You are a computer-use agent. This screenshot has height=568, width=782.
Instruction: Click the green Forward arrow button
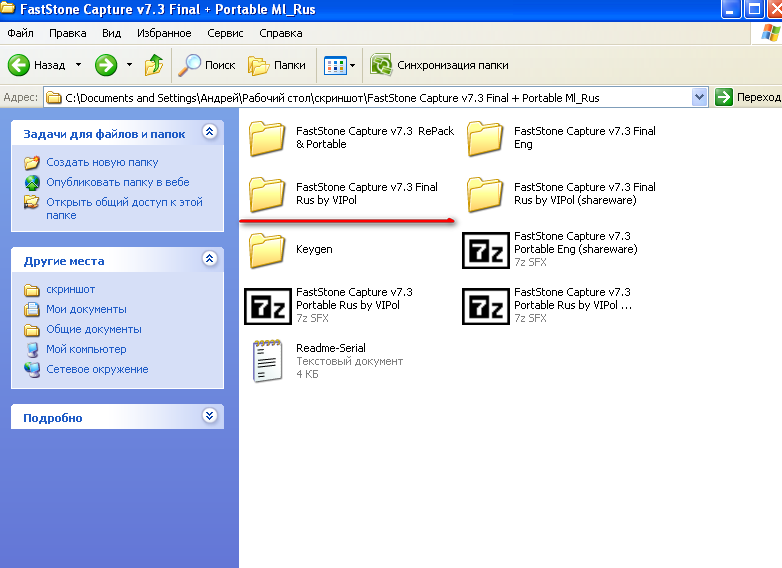click(x=106, y=65)
